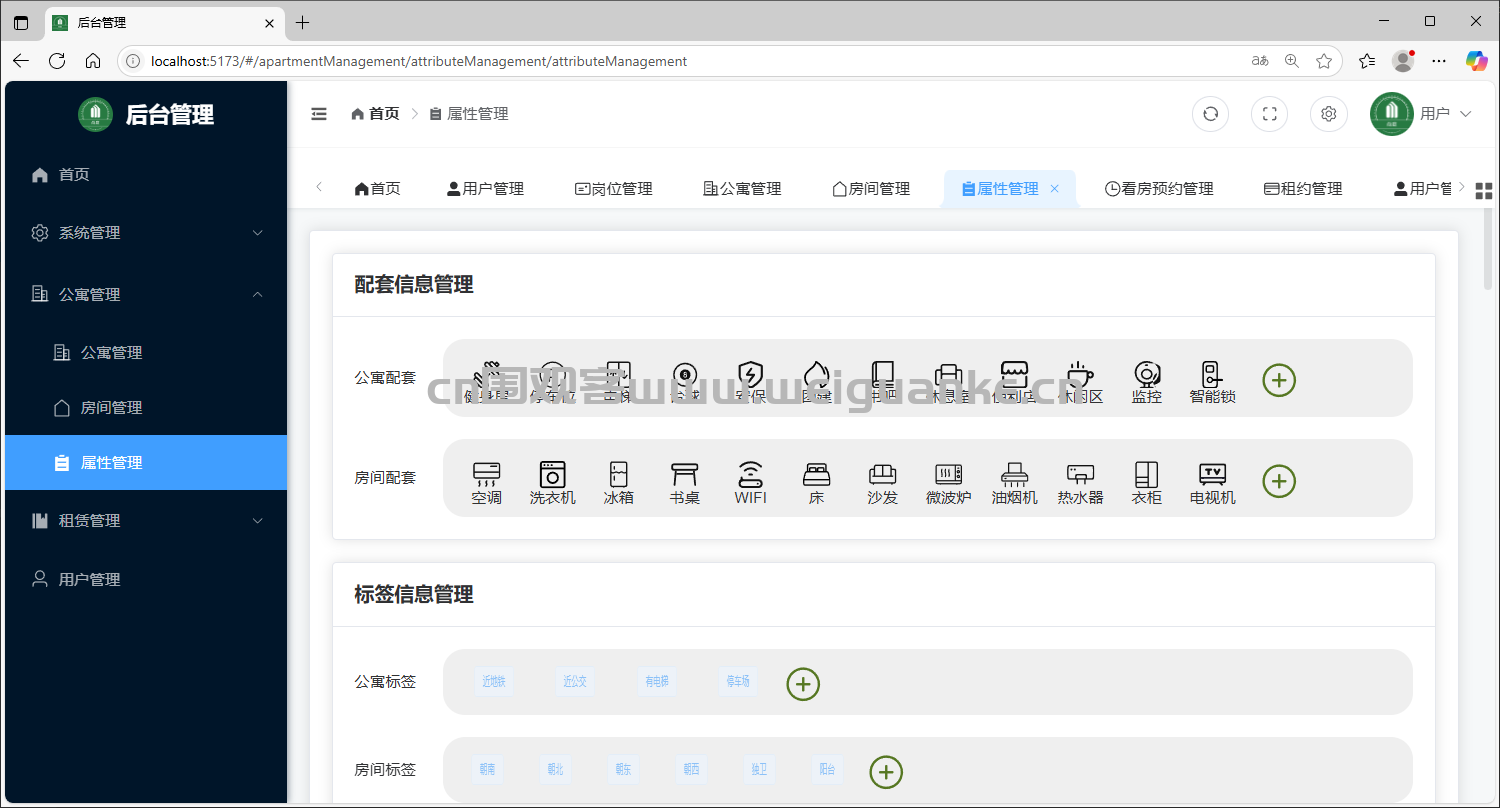Switch to the 首页 tab
Screen dimensions: 1500x808
point(377,189)
